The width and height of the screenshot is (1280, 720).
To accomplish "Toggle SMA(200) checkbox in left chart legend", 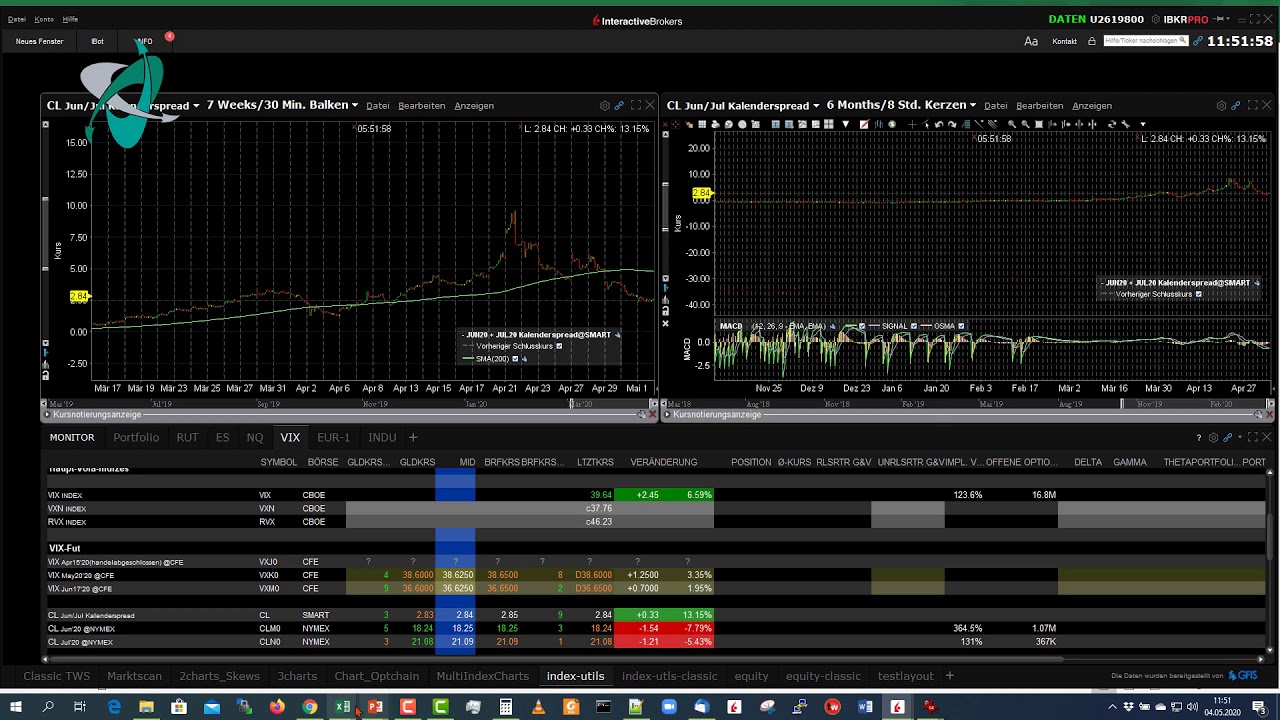I will coord(515,359).
